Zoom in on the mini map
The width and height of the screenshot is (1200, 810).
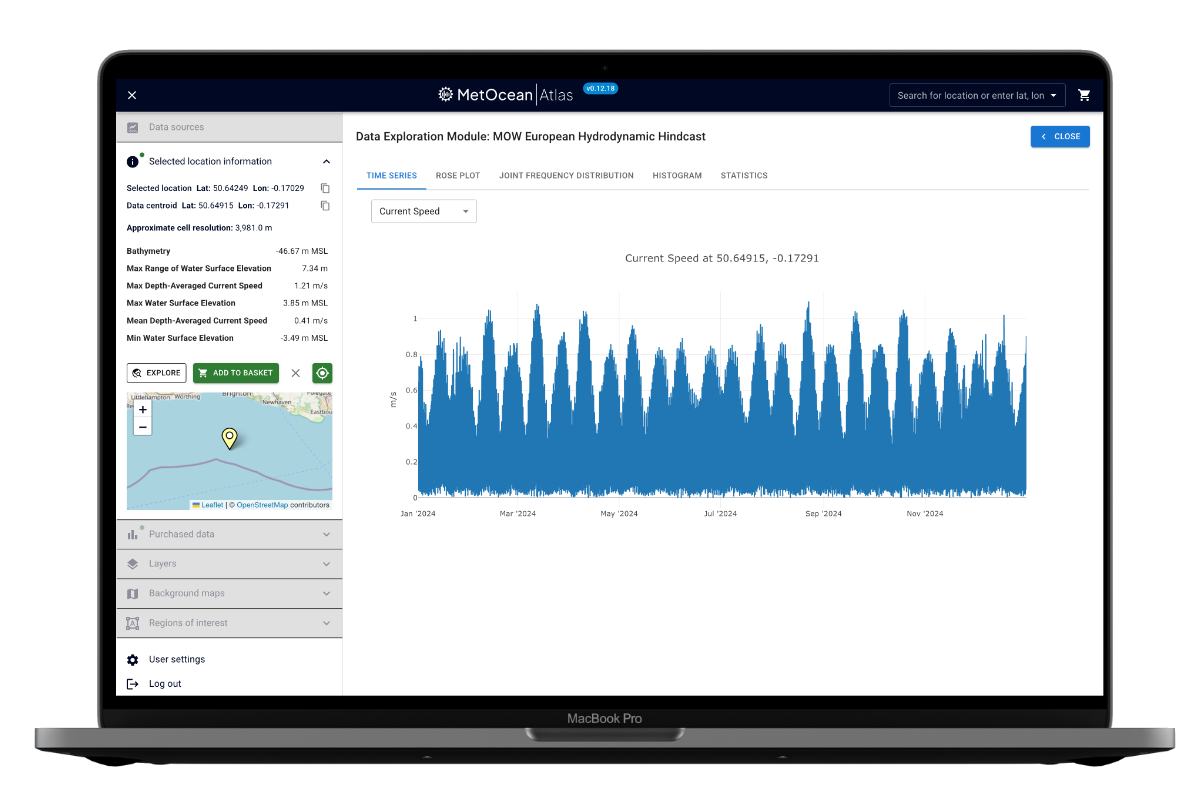coord(143,410)
